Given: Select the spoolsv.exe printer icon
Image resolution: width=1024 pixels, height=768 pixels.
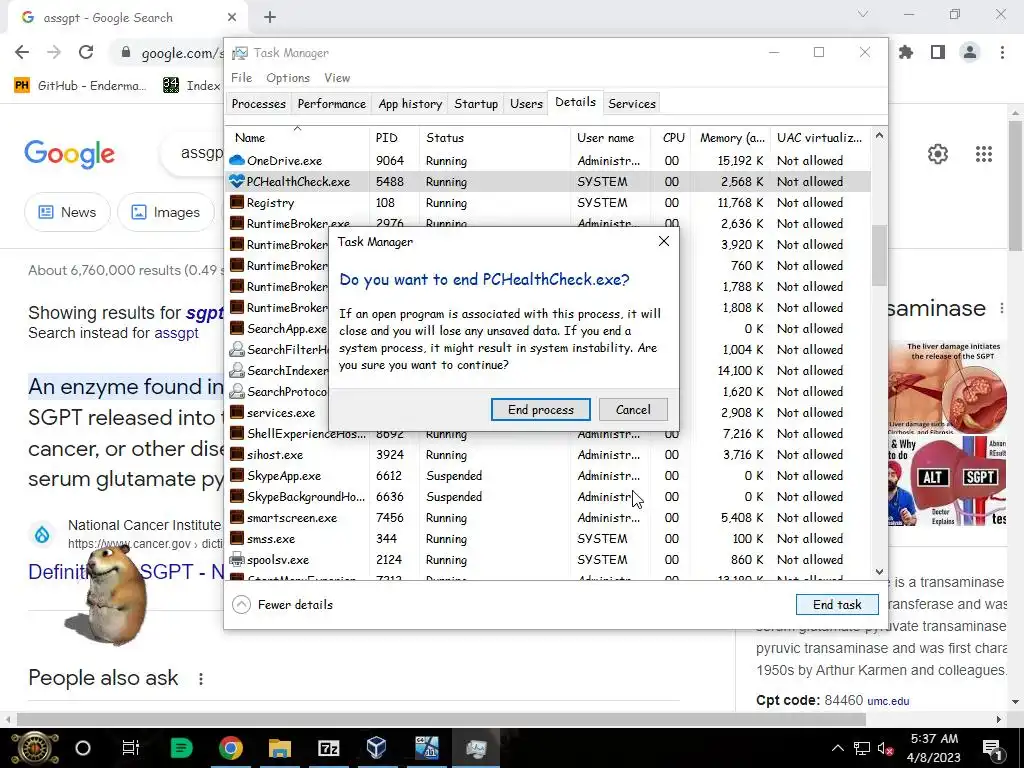Looking at the screenshot, I should point(237,560).
